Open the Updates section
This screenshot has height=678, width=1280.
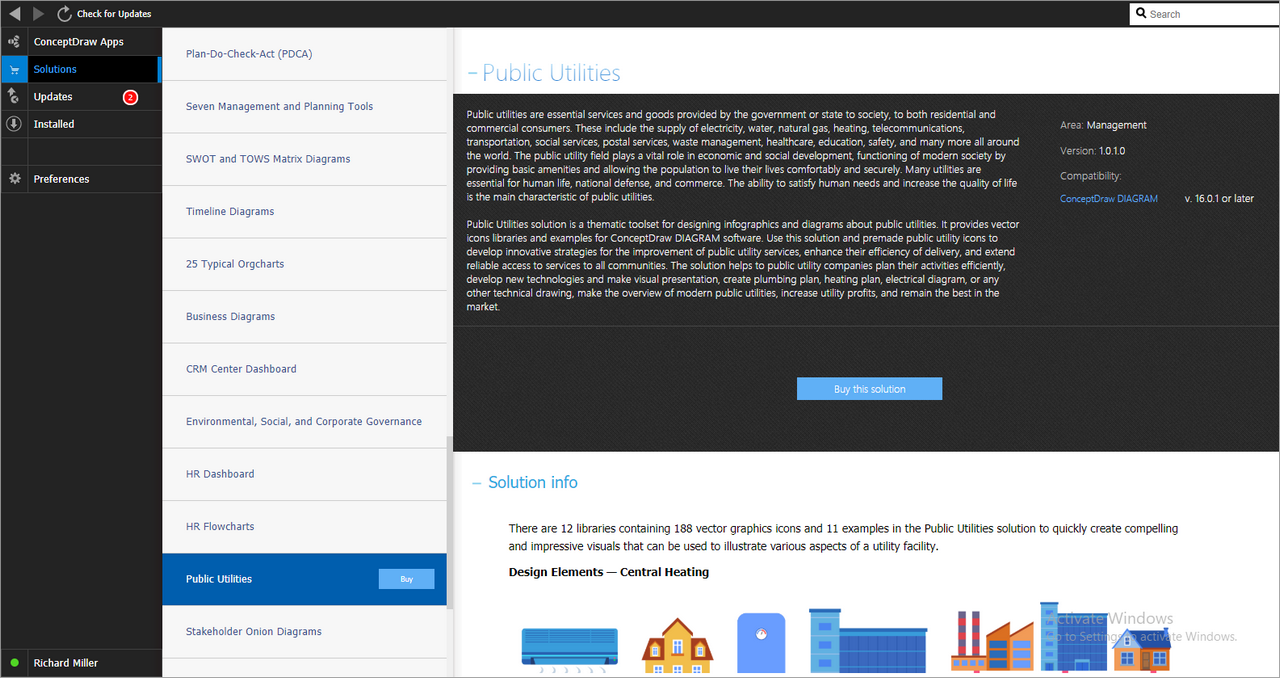(x=80, y=97)
